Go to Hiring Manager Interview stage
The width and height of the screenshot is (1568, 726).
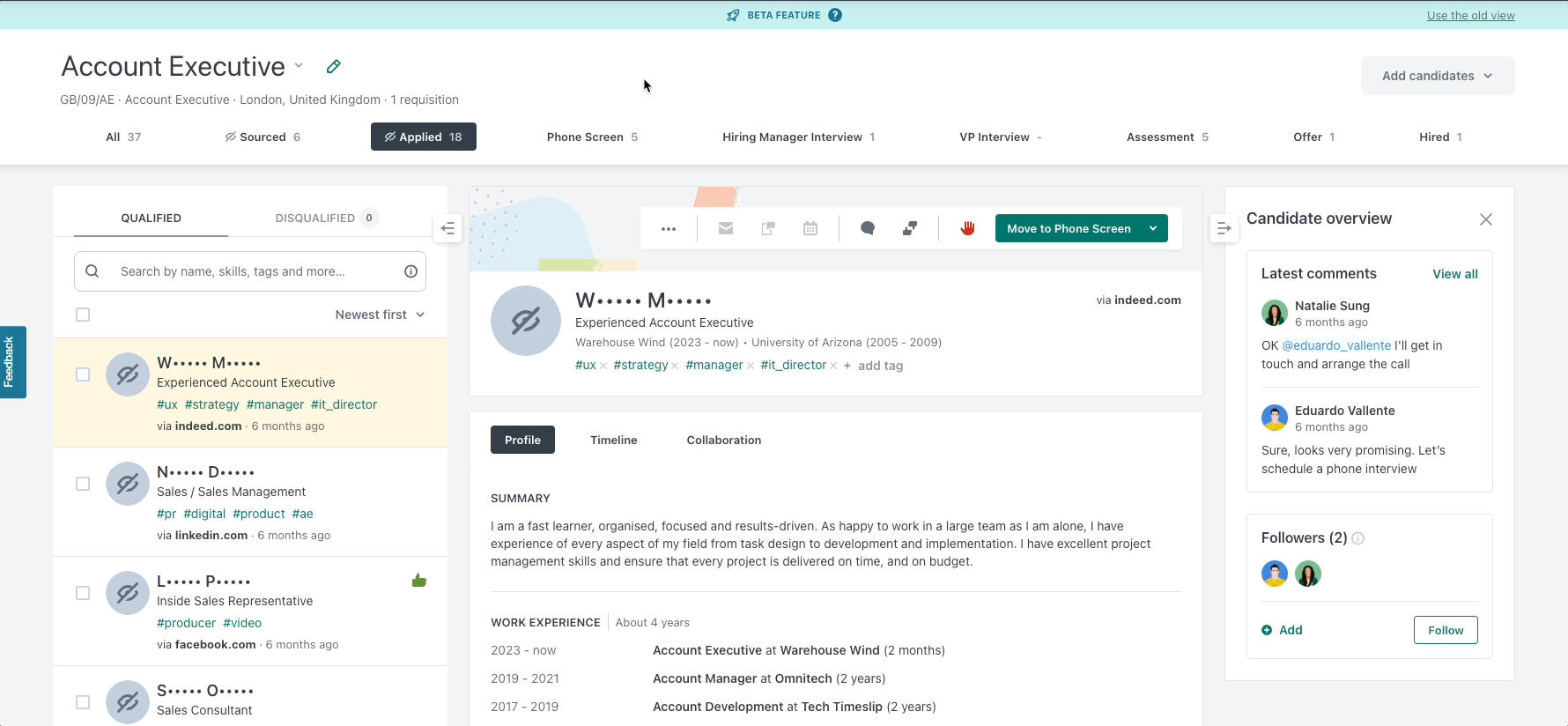pos(798,137)
